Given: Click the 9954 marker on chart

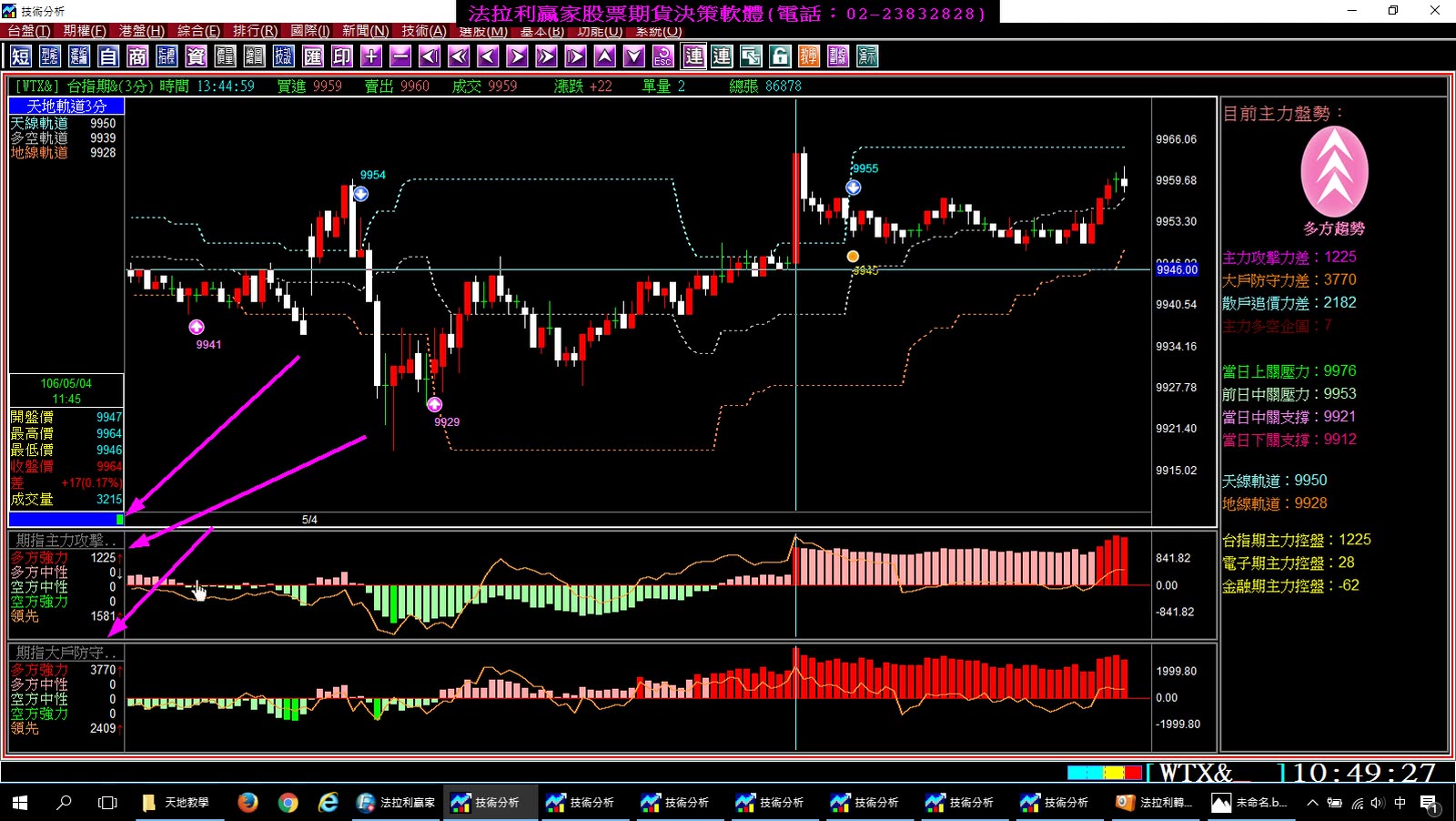Looking at the screenshot, I should [x=372, y=175].
